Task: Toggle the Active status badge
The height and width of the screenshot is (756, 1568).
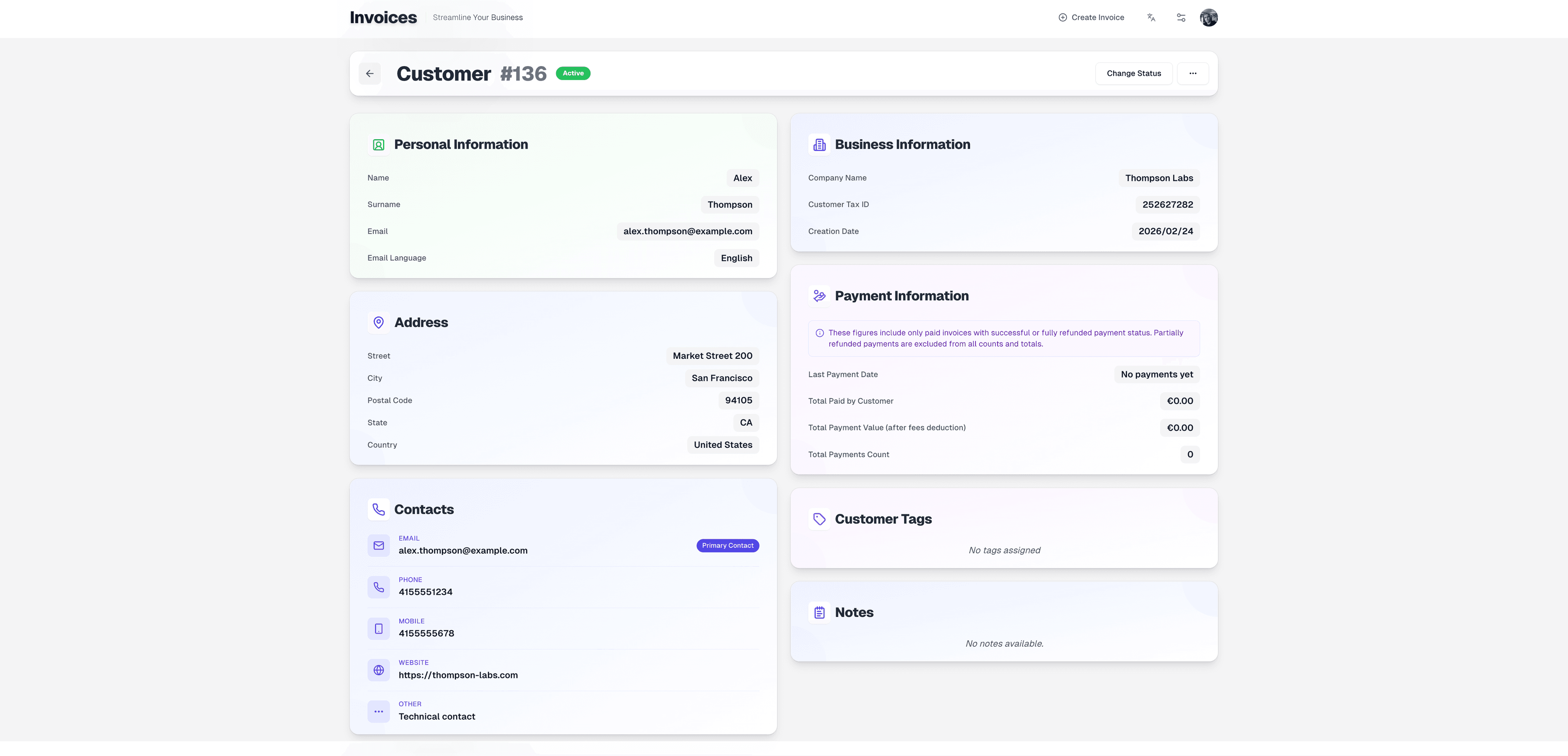Action: [573, 73]
